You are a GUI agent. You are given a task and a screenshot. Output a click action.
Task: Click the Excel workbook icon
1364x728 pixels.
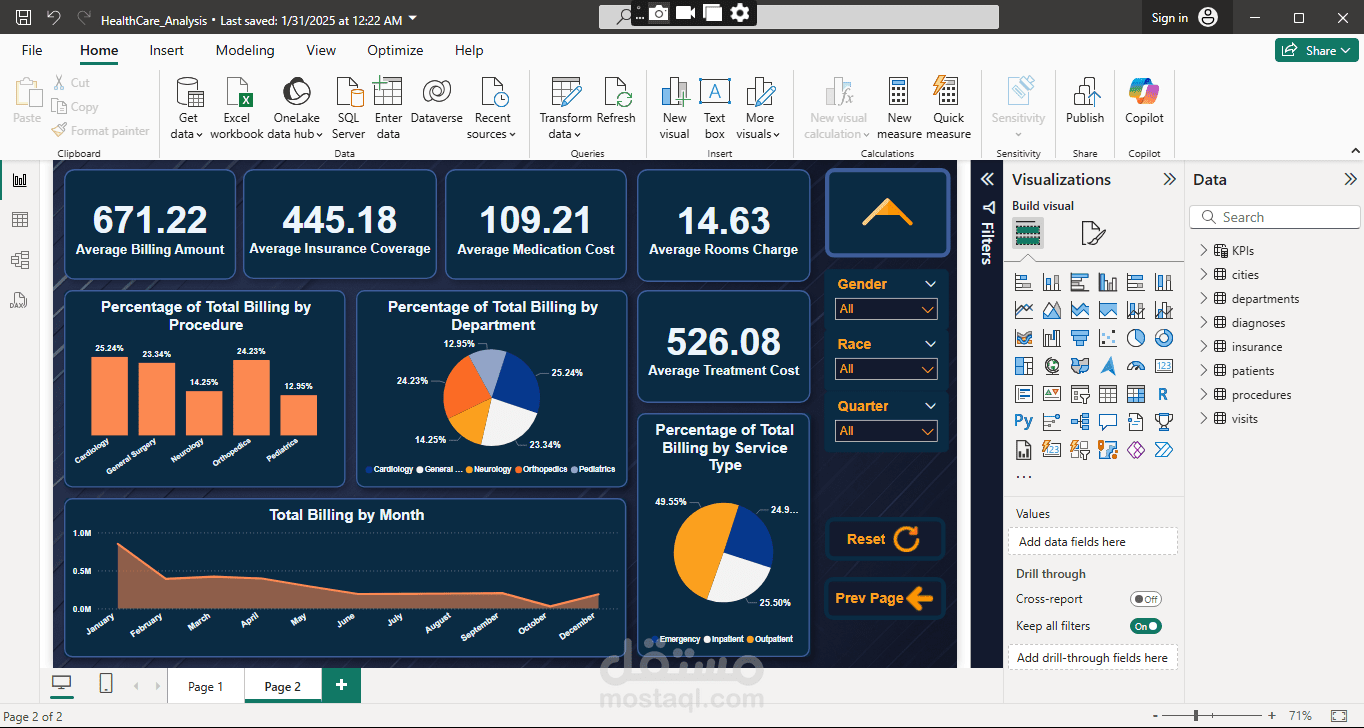tap(237, 93)
